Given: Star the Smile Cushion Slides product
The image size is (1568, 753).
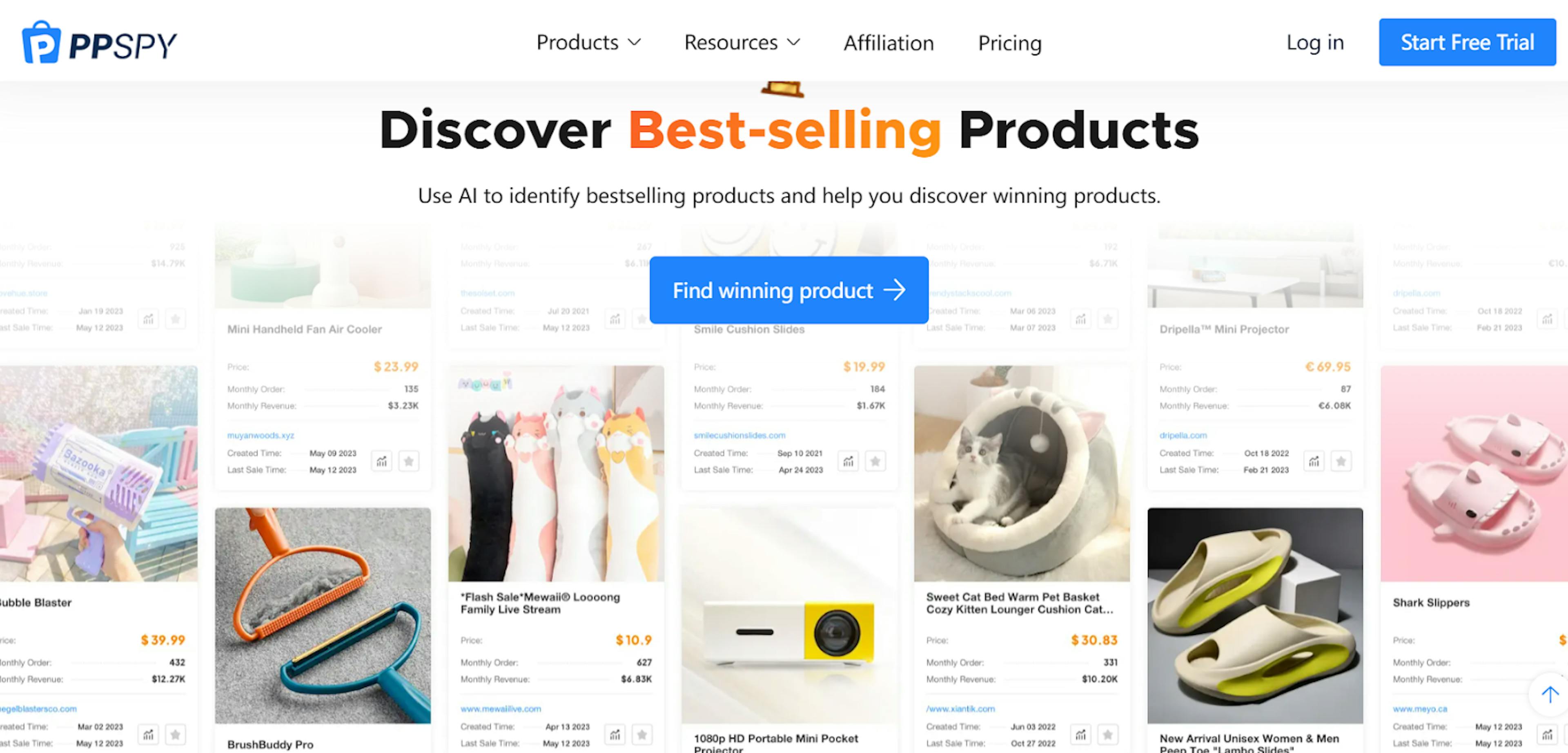Looking at the screenshot, I should [875, 461].
